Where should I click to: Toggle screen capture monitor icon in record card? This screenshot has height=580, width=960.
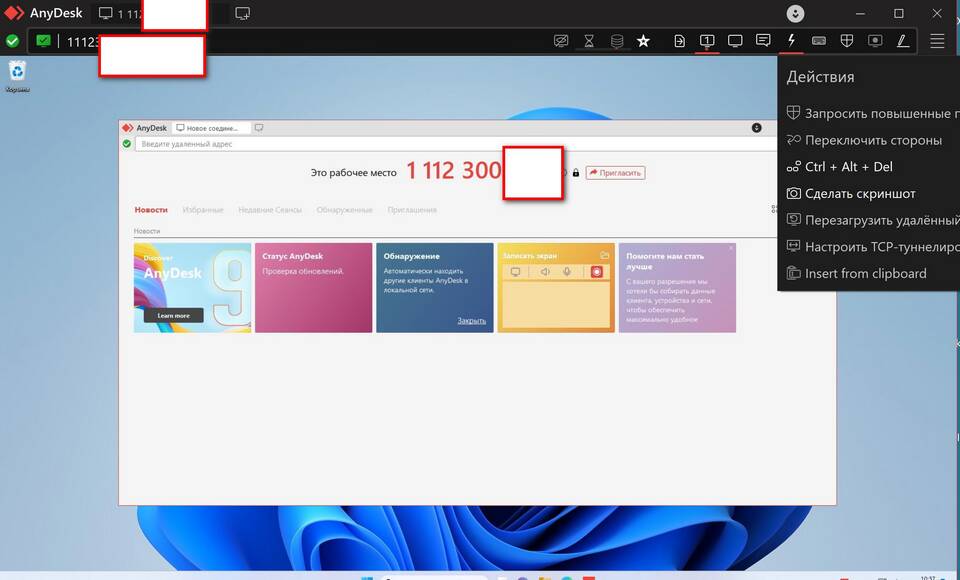(516, 271)
